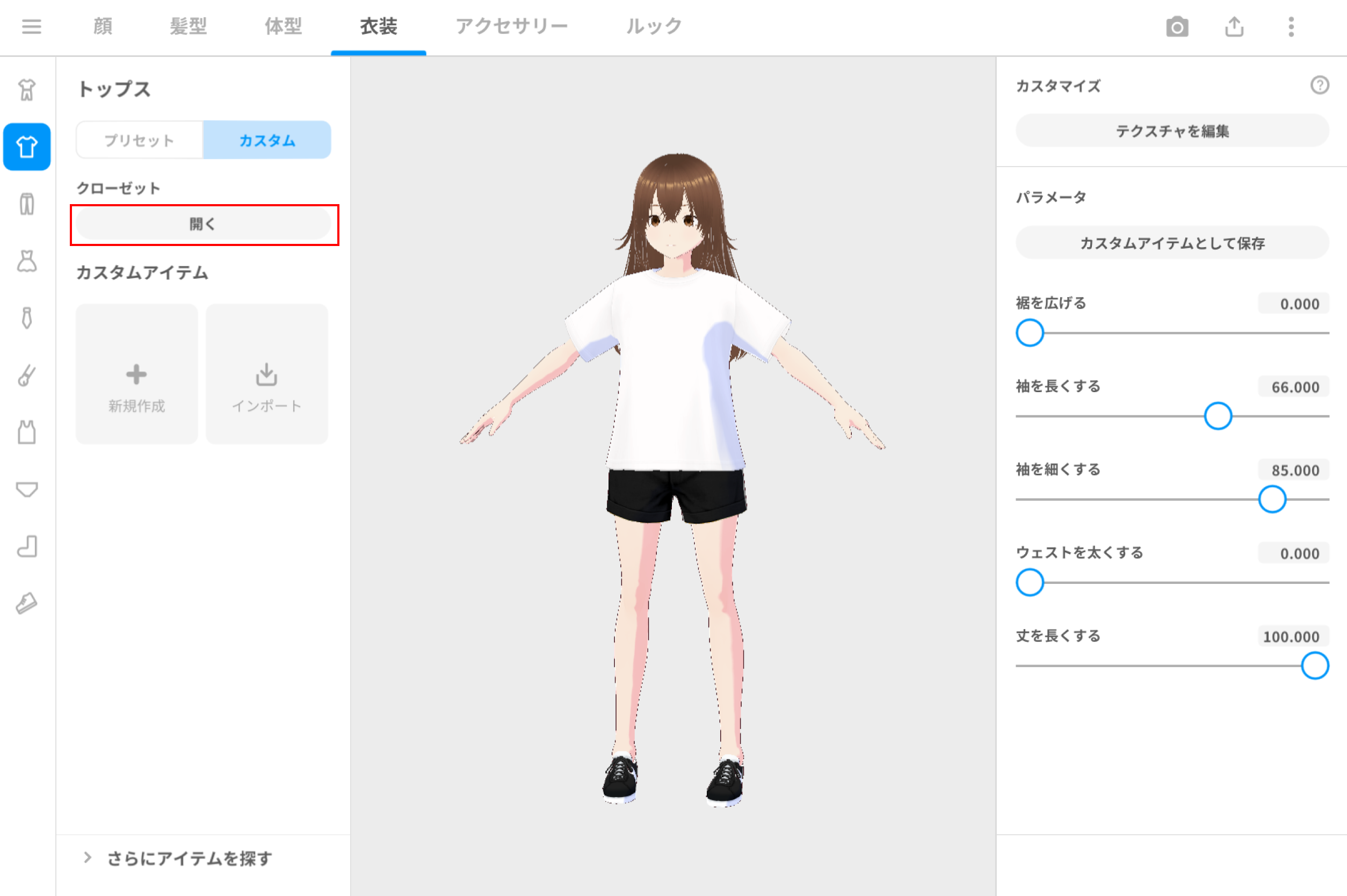Click the 袖を細くする slider handle

pos(1272,500)
